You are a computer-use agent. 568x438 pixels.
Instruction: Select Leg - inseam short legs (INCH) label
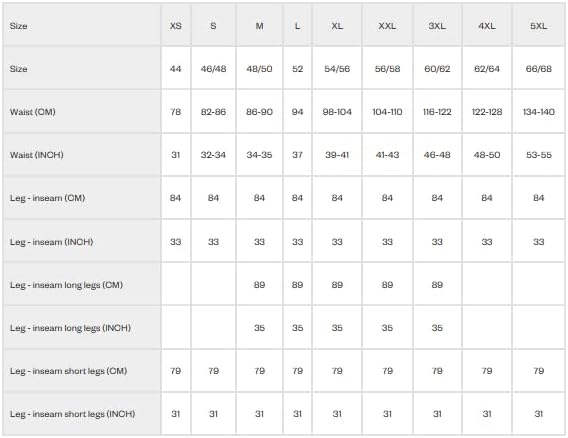72,414
